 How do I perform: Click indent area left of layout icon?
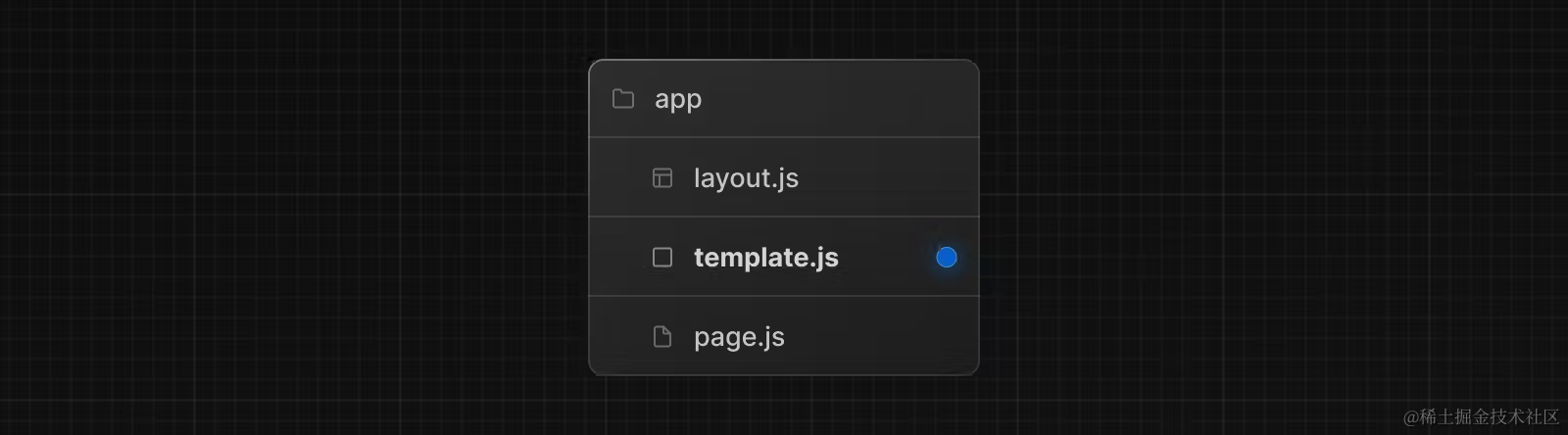pos(619,177)
